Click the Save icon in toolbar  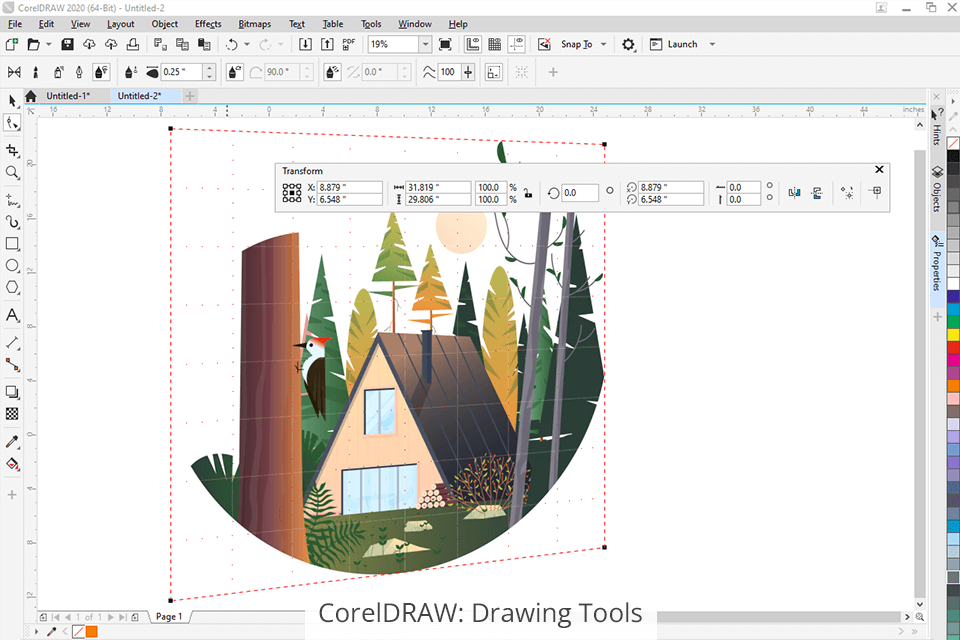[67, 44]
